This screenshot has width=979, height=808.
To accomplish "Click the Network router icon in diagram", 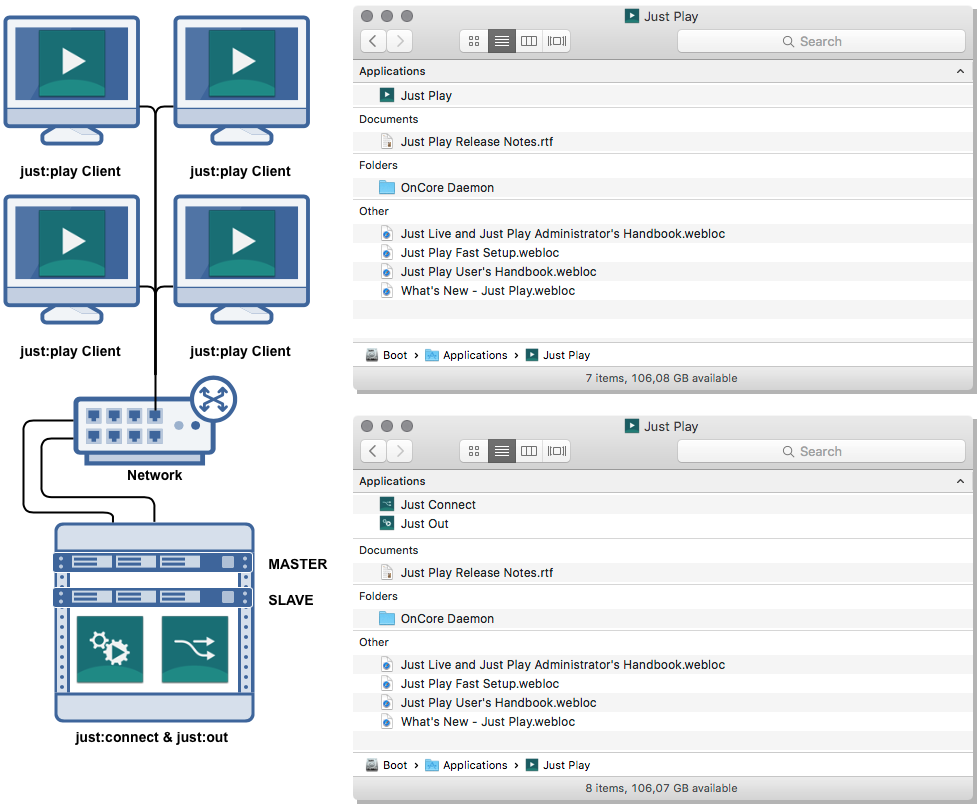I will pos(155,420).
